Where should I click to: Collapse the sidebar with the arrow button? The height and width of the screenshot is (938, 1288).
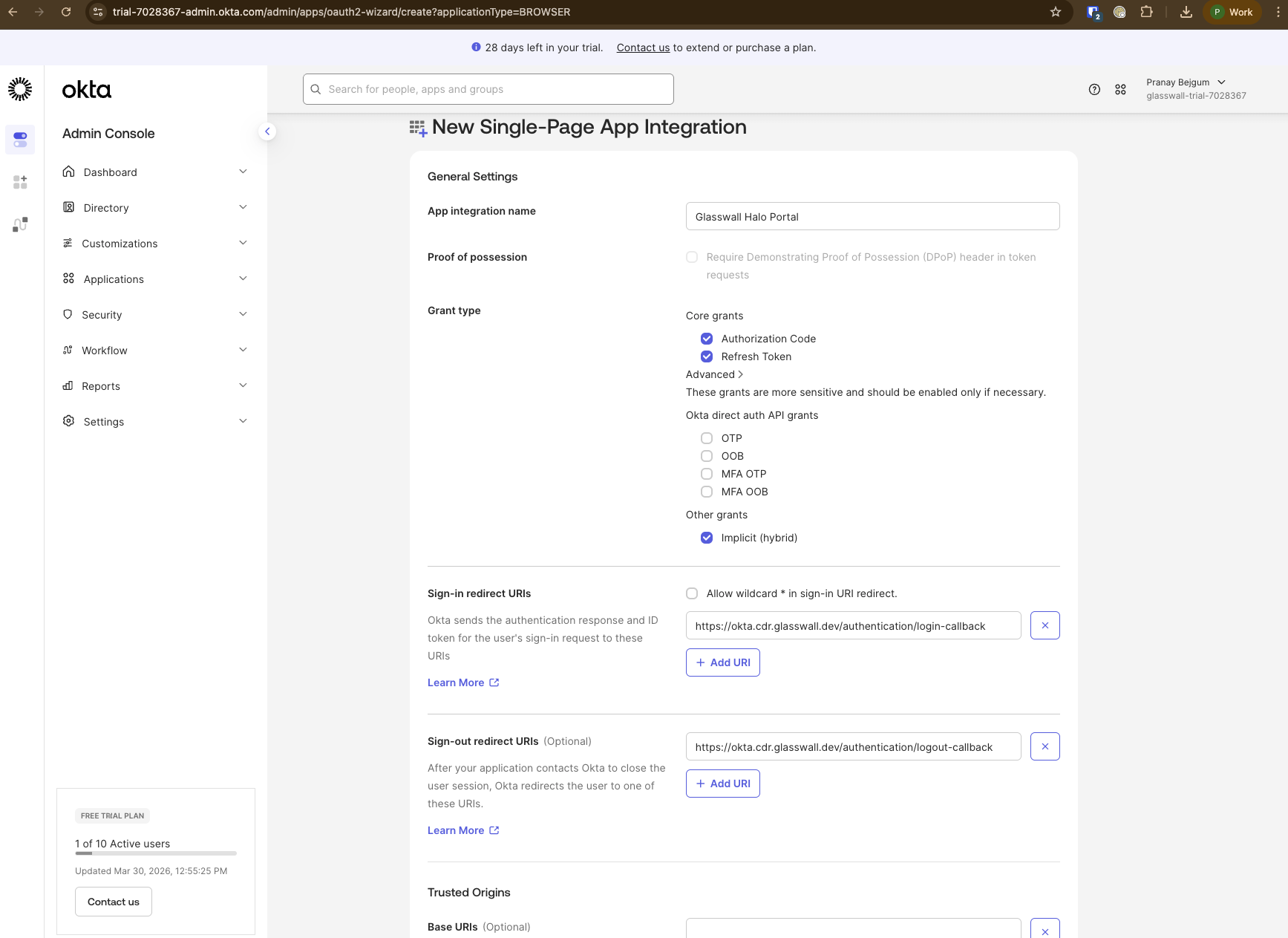coord(267,131)
